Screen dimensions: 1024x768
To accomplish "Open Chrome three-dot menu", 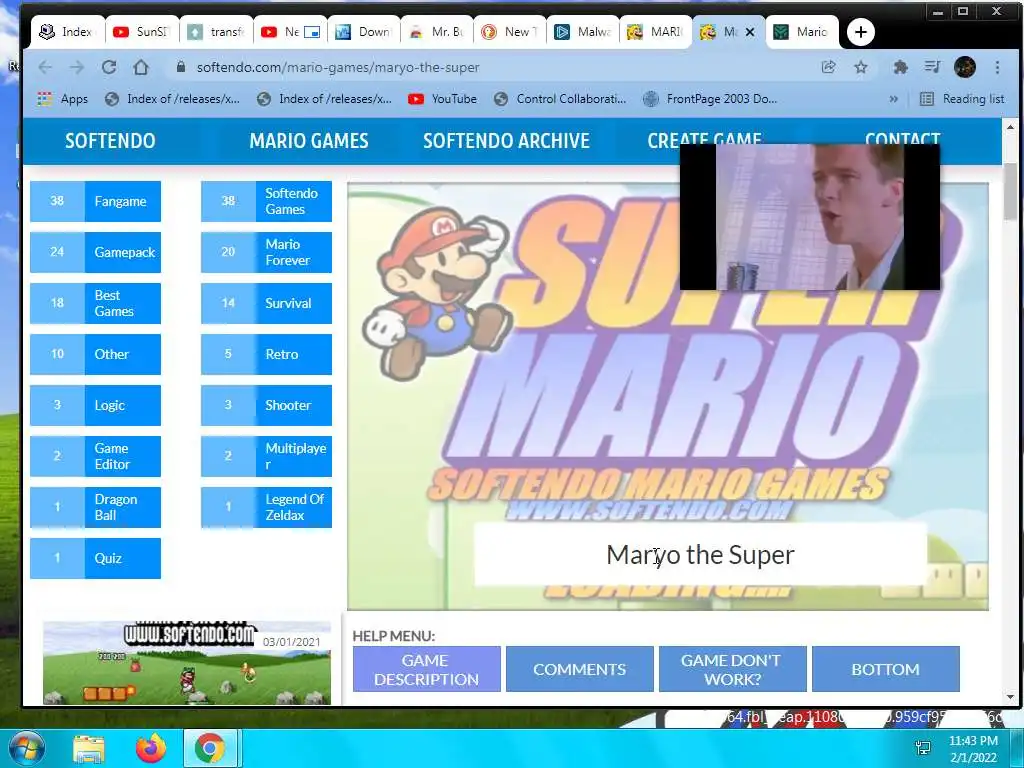I will click(997, 67).
